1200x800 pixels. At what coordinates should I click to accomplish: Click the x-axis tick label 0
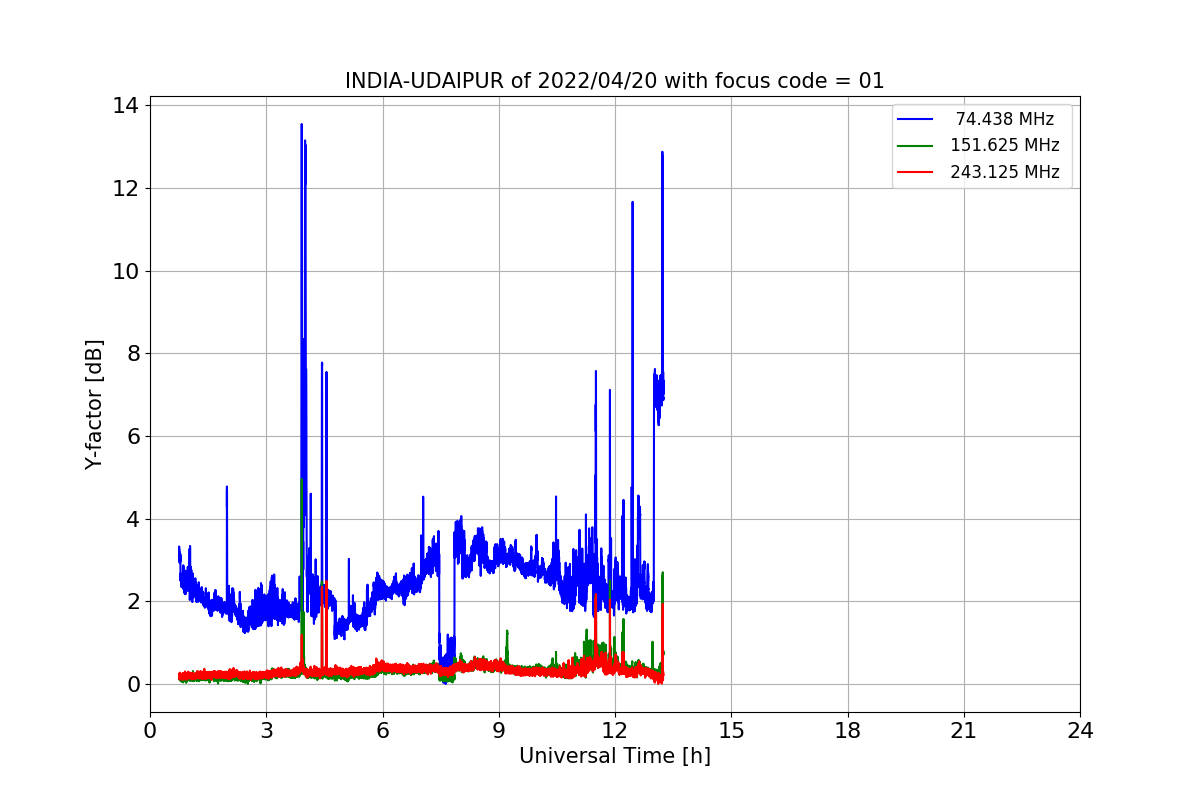(x=150, y=731)
